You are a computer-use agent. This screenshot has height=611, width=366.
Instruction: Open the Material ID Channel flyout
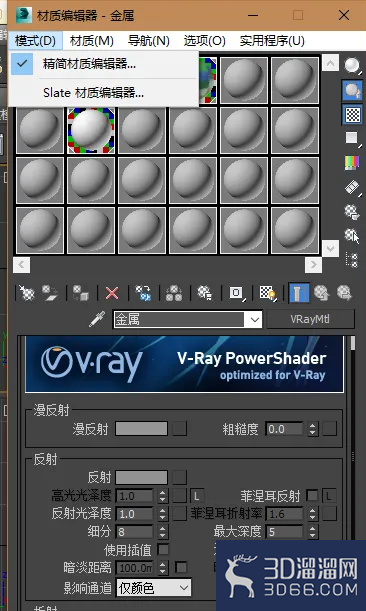(x=236, y=293)
